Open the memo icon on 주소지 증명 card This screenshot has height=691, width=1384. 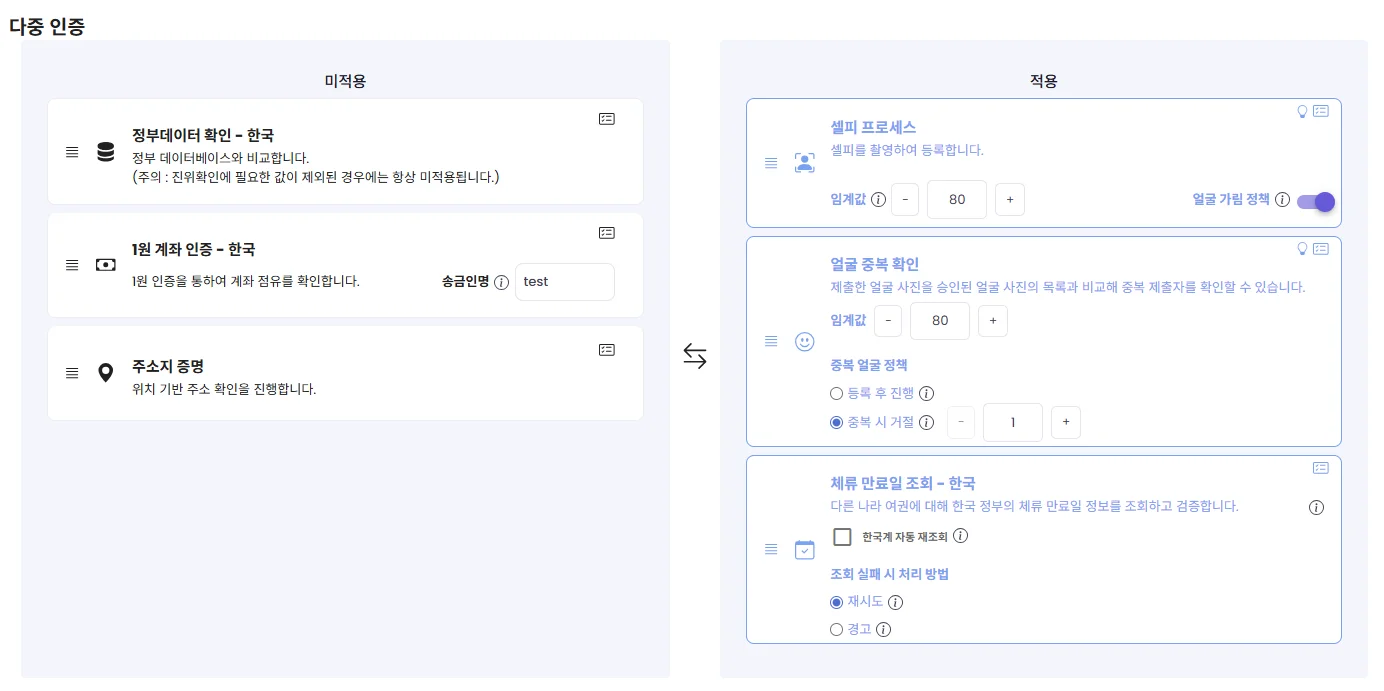(607, 349)
